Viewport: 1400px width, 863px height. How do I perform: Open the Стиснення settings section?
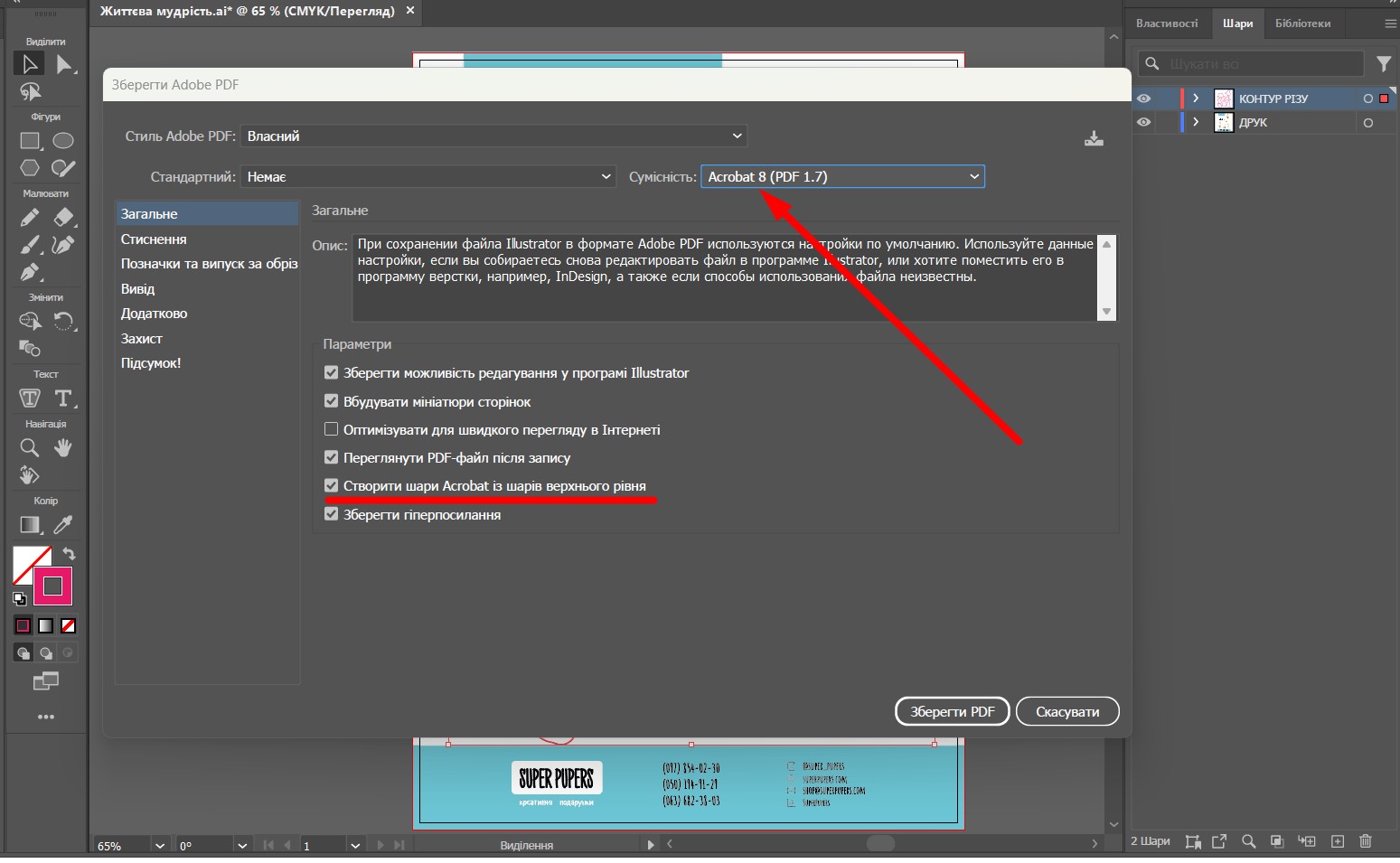click(x=154, y=239)
